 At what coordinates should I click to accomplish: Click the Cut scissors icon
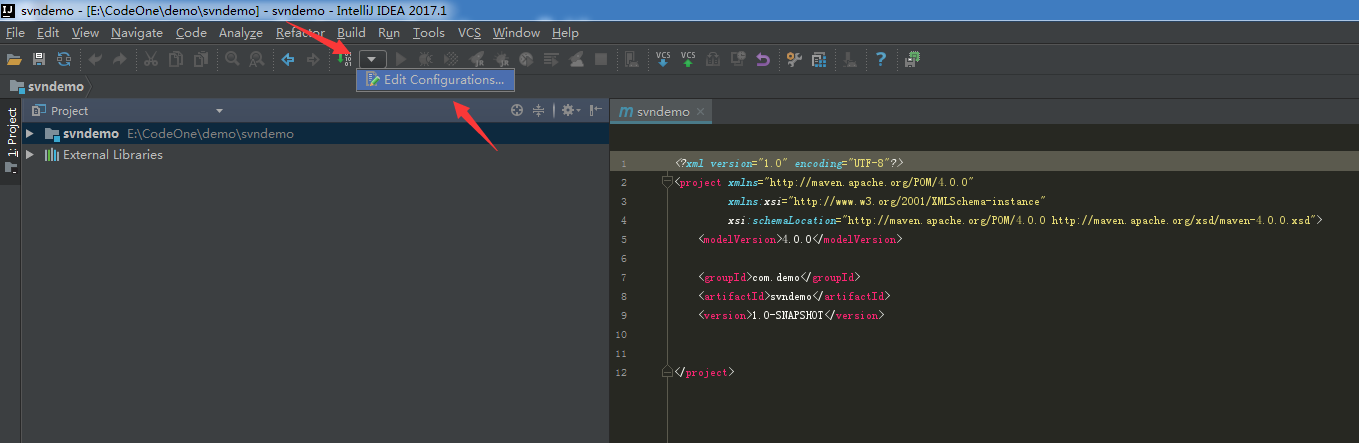pyautogui.click(x=150, y=59)
